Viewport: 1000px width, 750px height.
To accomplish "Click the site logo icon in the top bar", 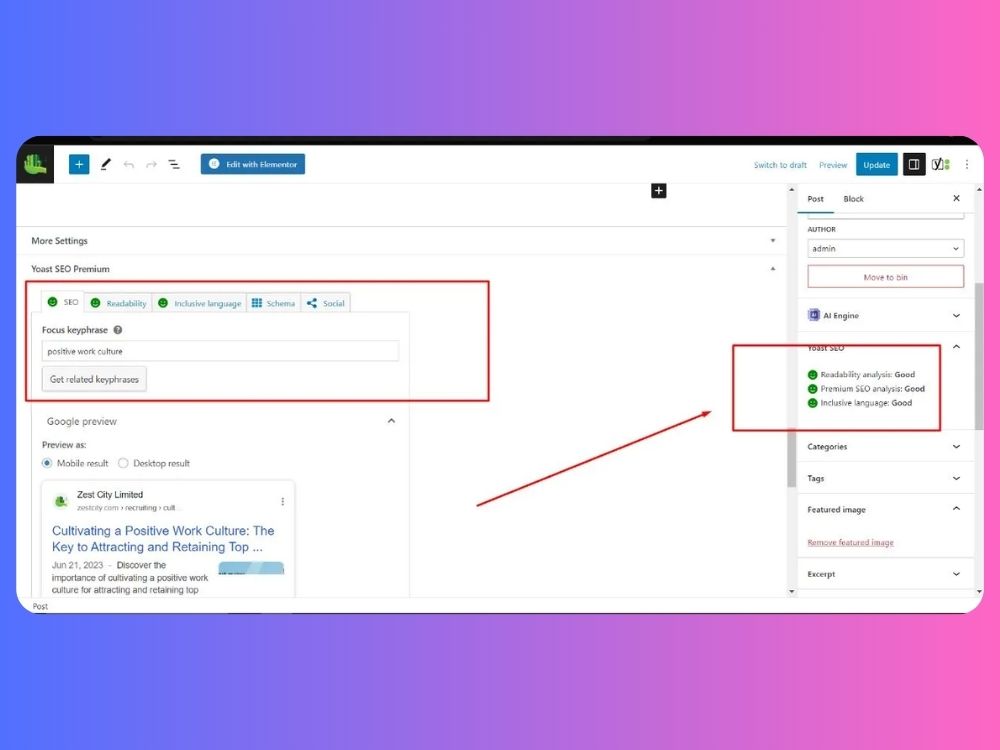I will [x=35, y=165].
